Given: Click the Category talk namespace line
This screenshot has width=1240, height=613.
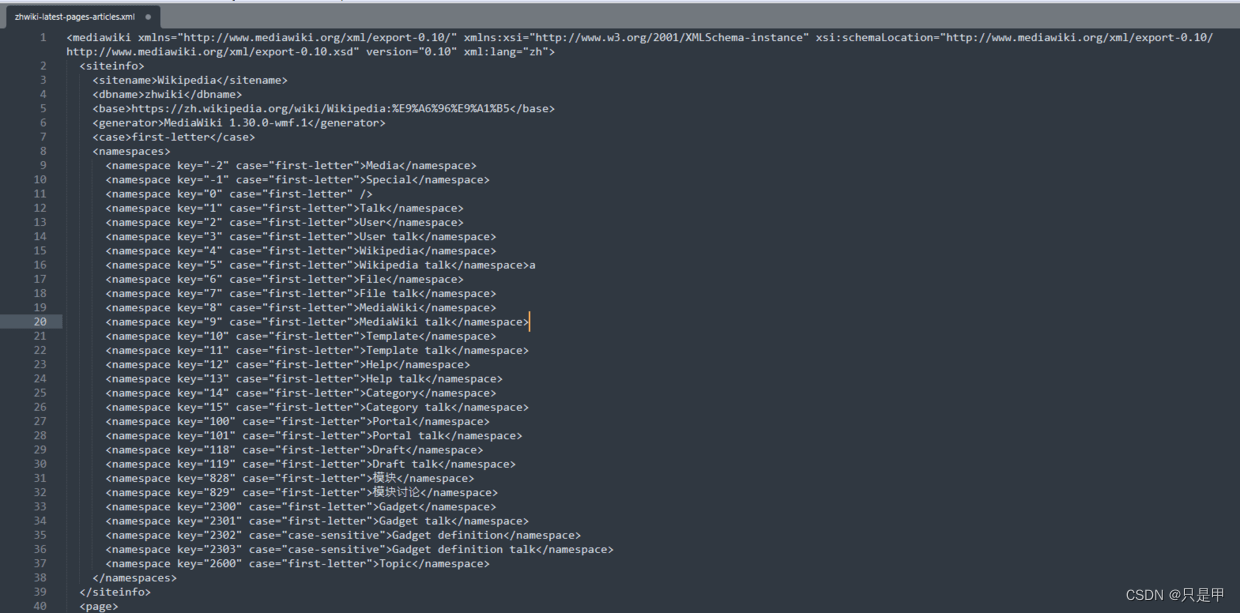Looking at the screenshot, I should tap(317, 407).
